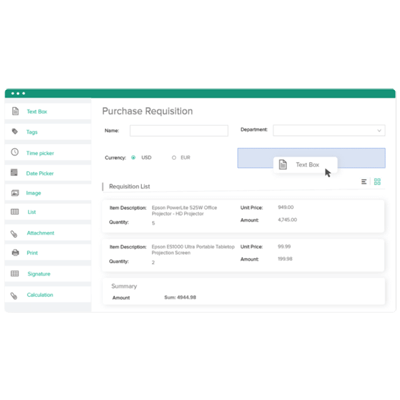Screen dimensions: 400x400
Task: Select the Print component label
Action: pyautogui.click(x=32, y=253)
